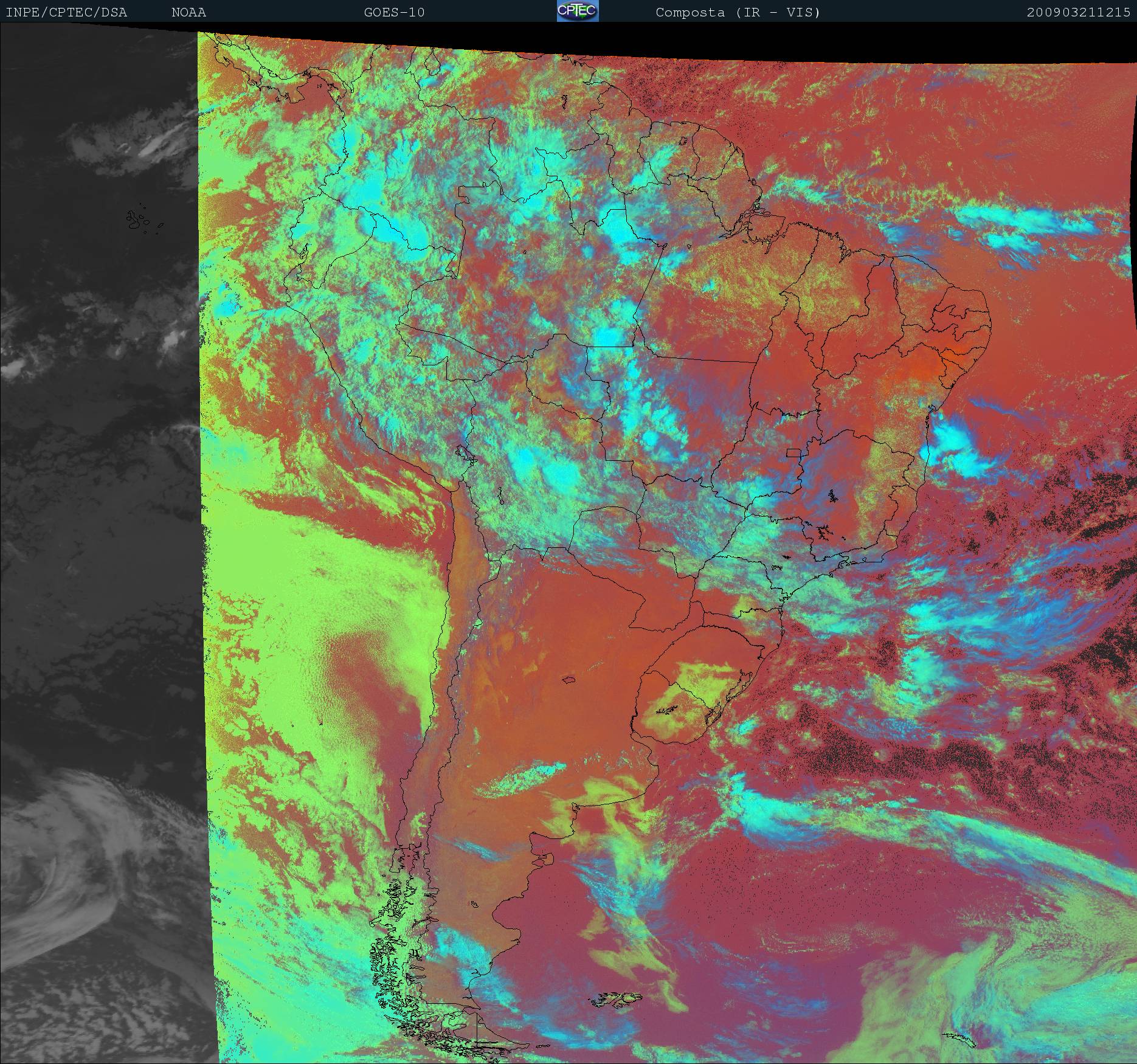Select the INPE/CPTEC/DSA header text
1137x1064 pixels.
pyautogui.click(x=67, y=13)
